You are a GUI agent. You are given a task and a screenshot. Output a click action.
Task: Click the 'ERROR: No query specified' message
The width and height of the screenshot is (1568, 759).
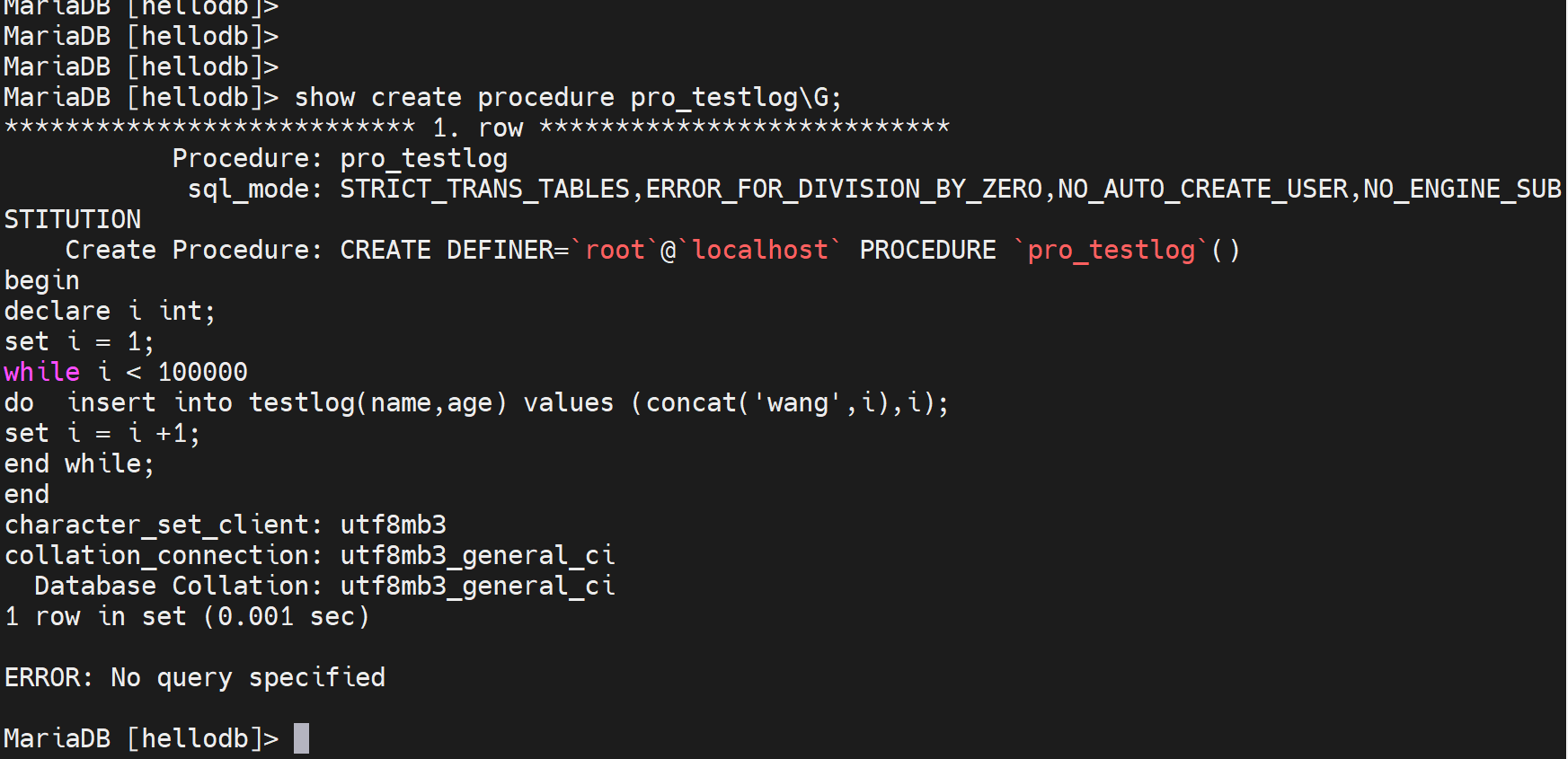coord(194,677)
